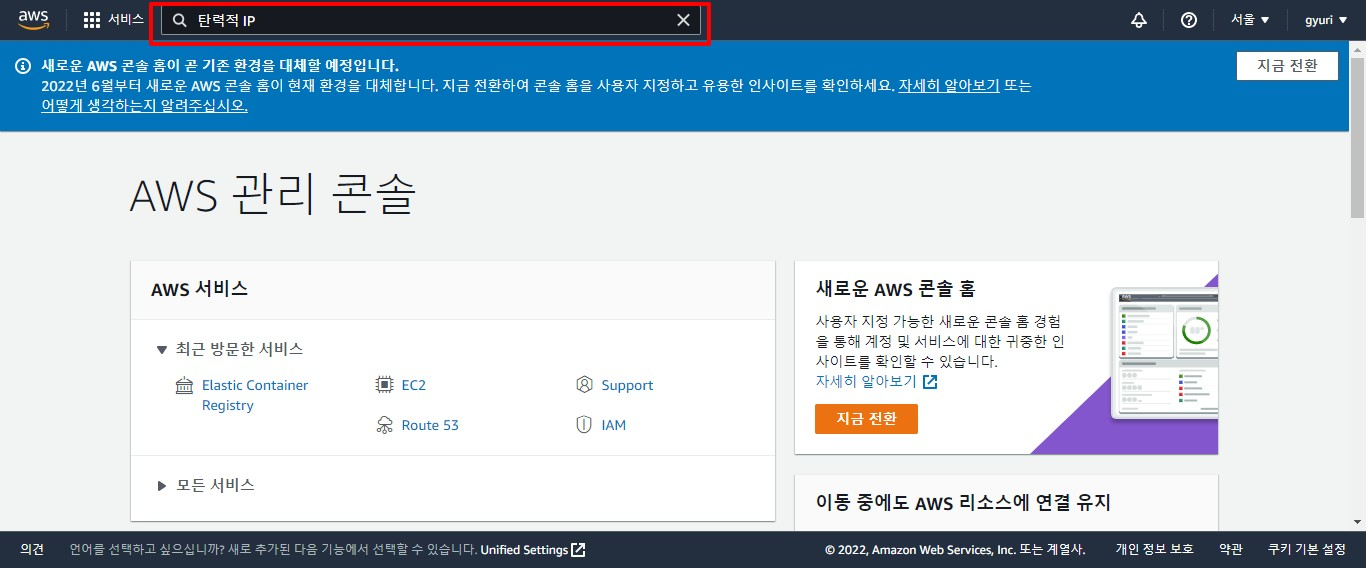Open 자세히 알아보기 link in blue banner
The image size is (1366, 568).
[949, 86]
